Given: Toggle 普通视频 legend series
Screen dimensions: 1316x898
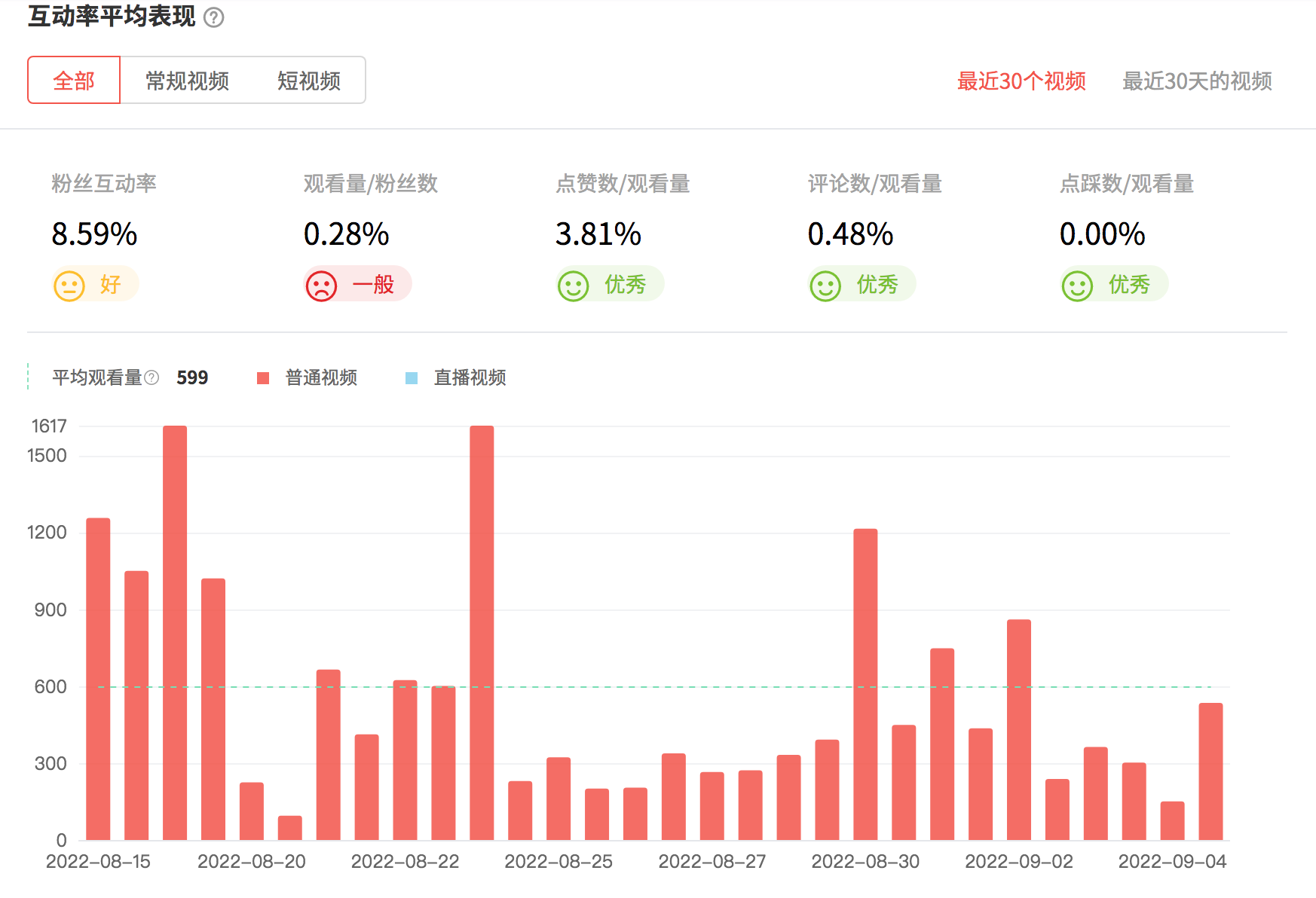Looking at the screenshot, I should (321, 377).
